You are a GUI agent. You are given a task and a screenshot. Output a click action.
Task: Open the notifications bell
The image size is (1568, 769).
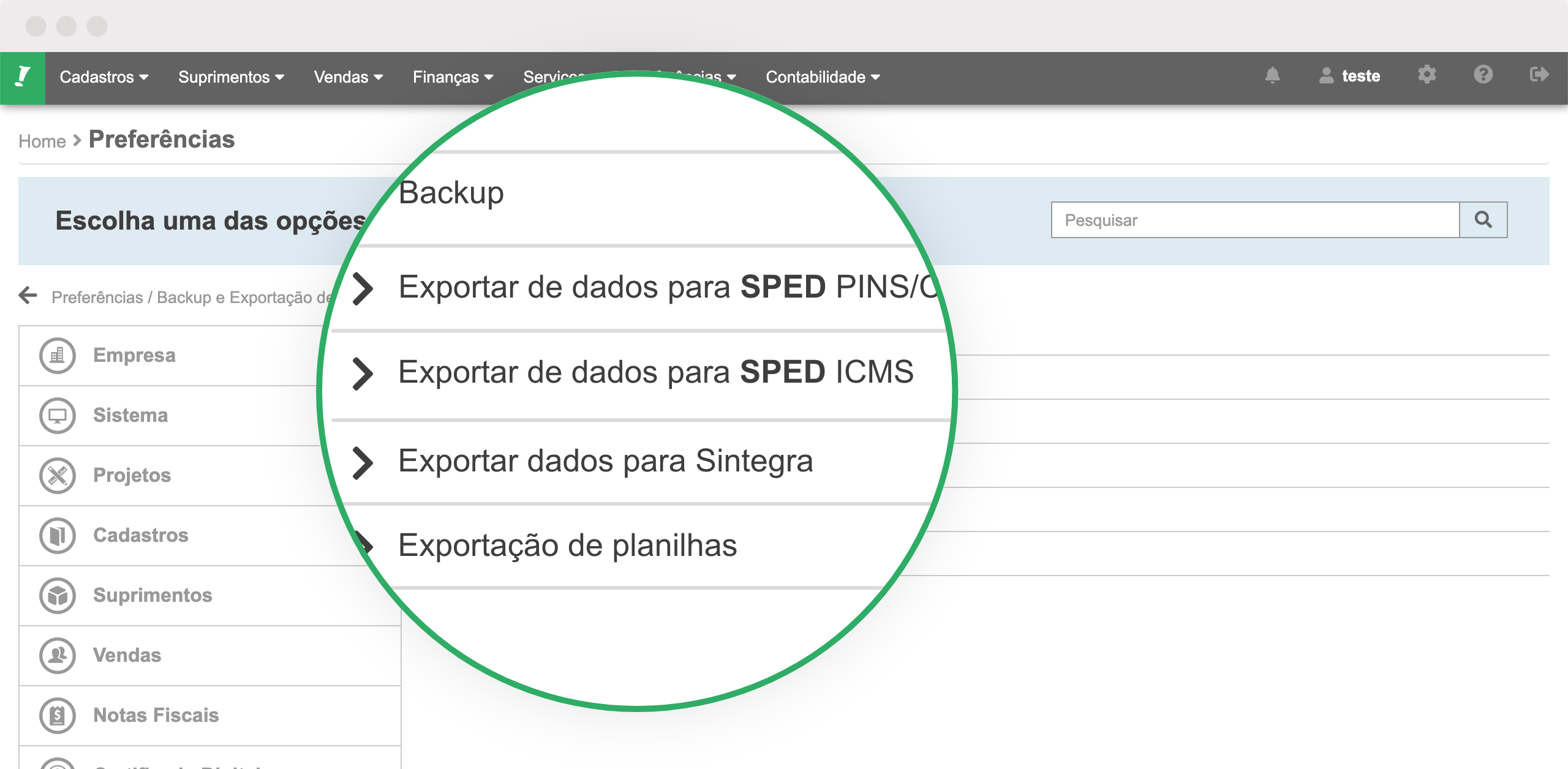coord(1273,75)
